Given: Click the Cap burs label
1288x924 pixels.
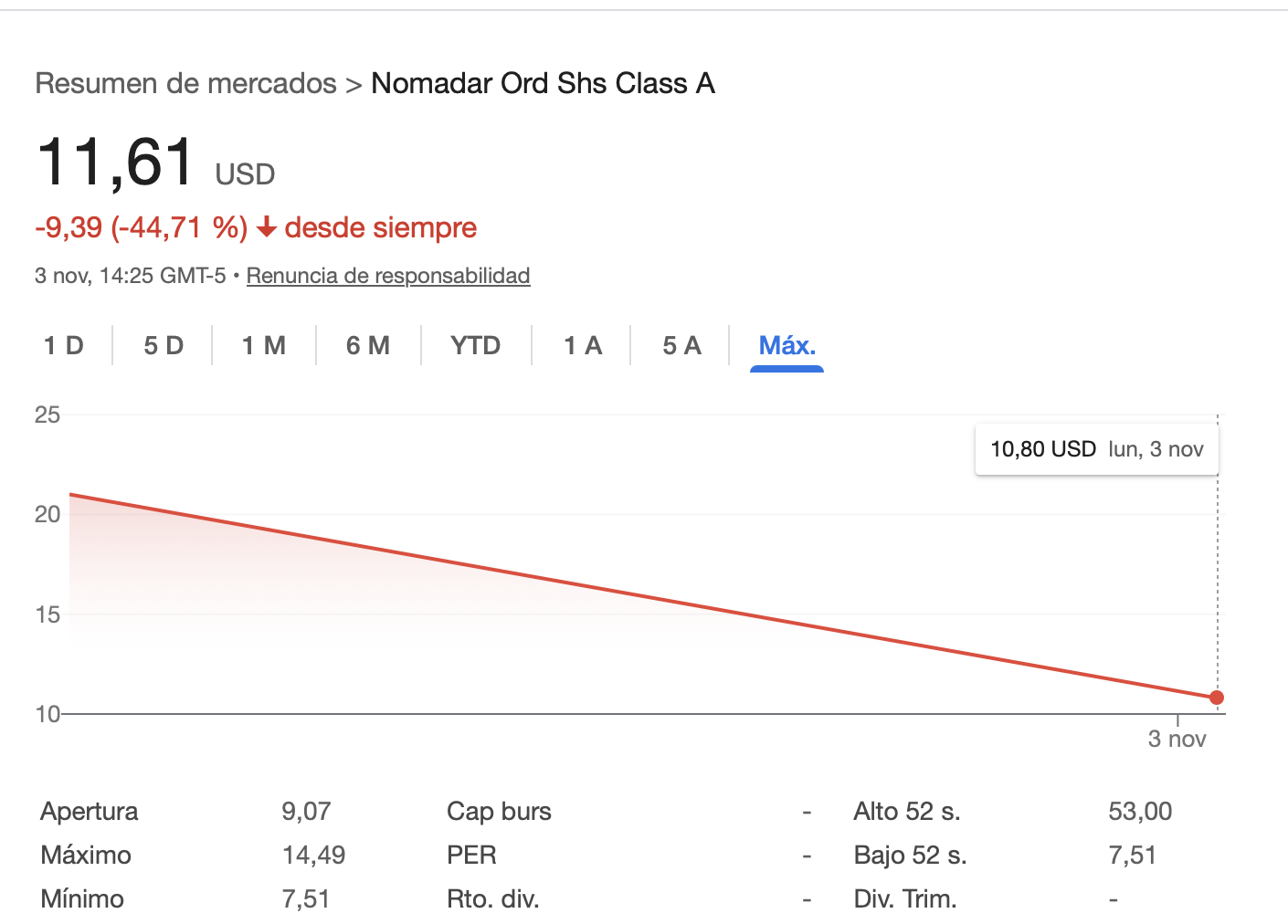Looking at the screenshot, I should tap(499, 811).
